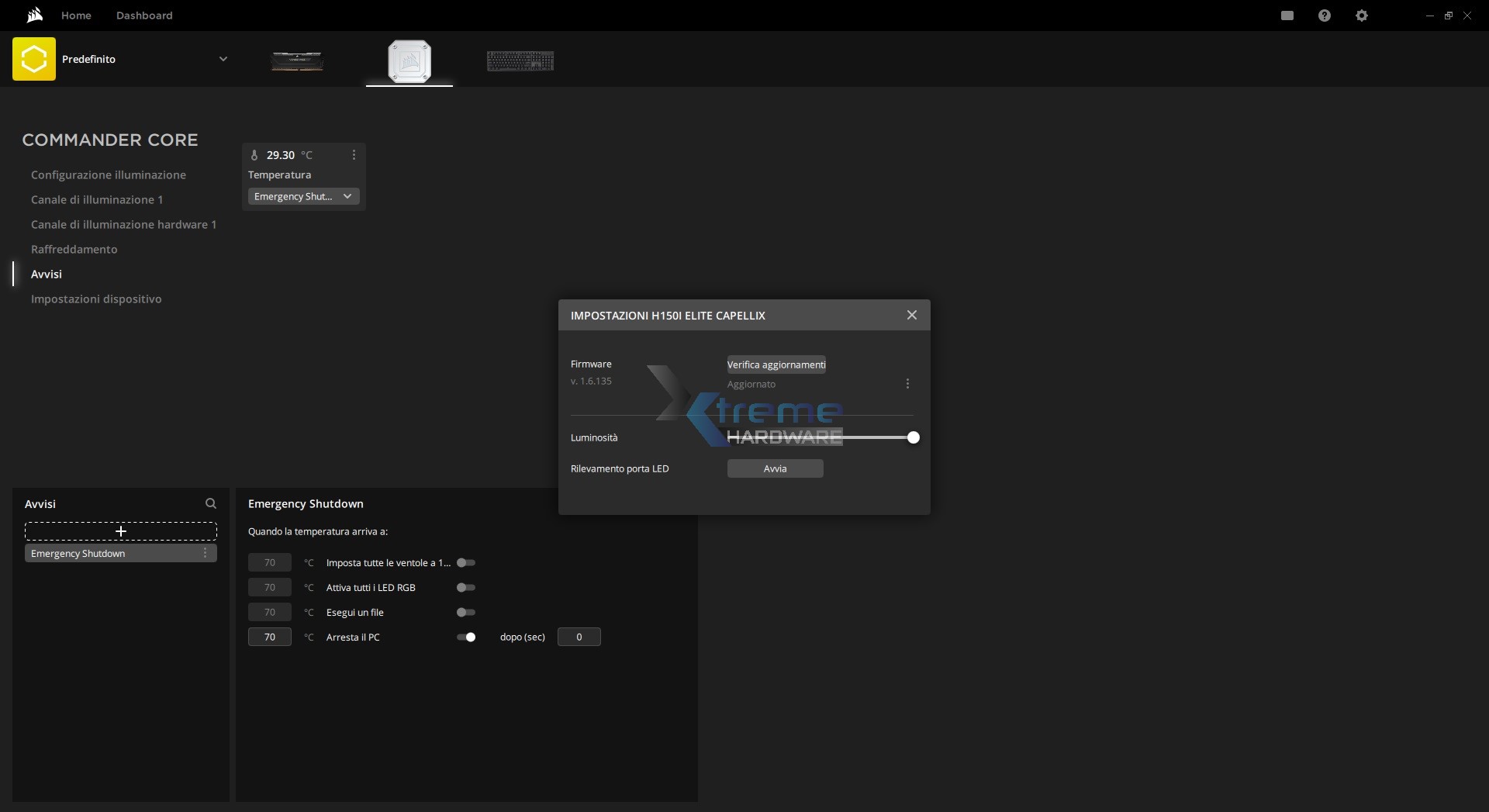Click the search icon in Avvisi panel
Image resolution: width=1489 pixels, height=812 pixels.
point(211,504)
